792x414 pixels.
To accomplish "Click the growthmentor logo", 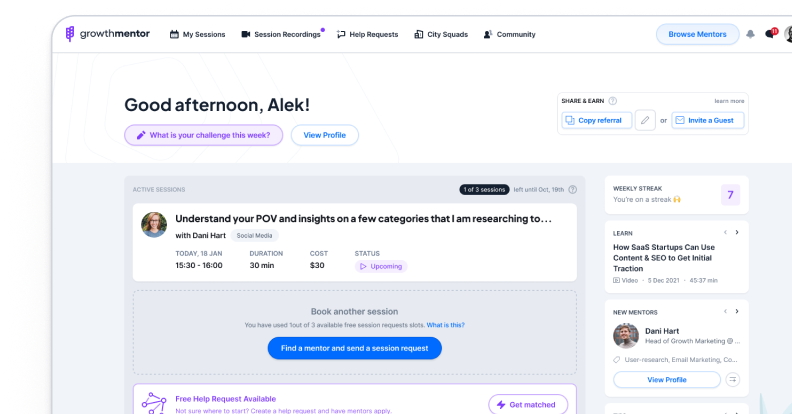I will pos(108,34).
